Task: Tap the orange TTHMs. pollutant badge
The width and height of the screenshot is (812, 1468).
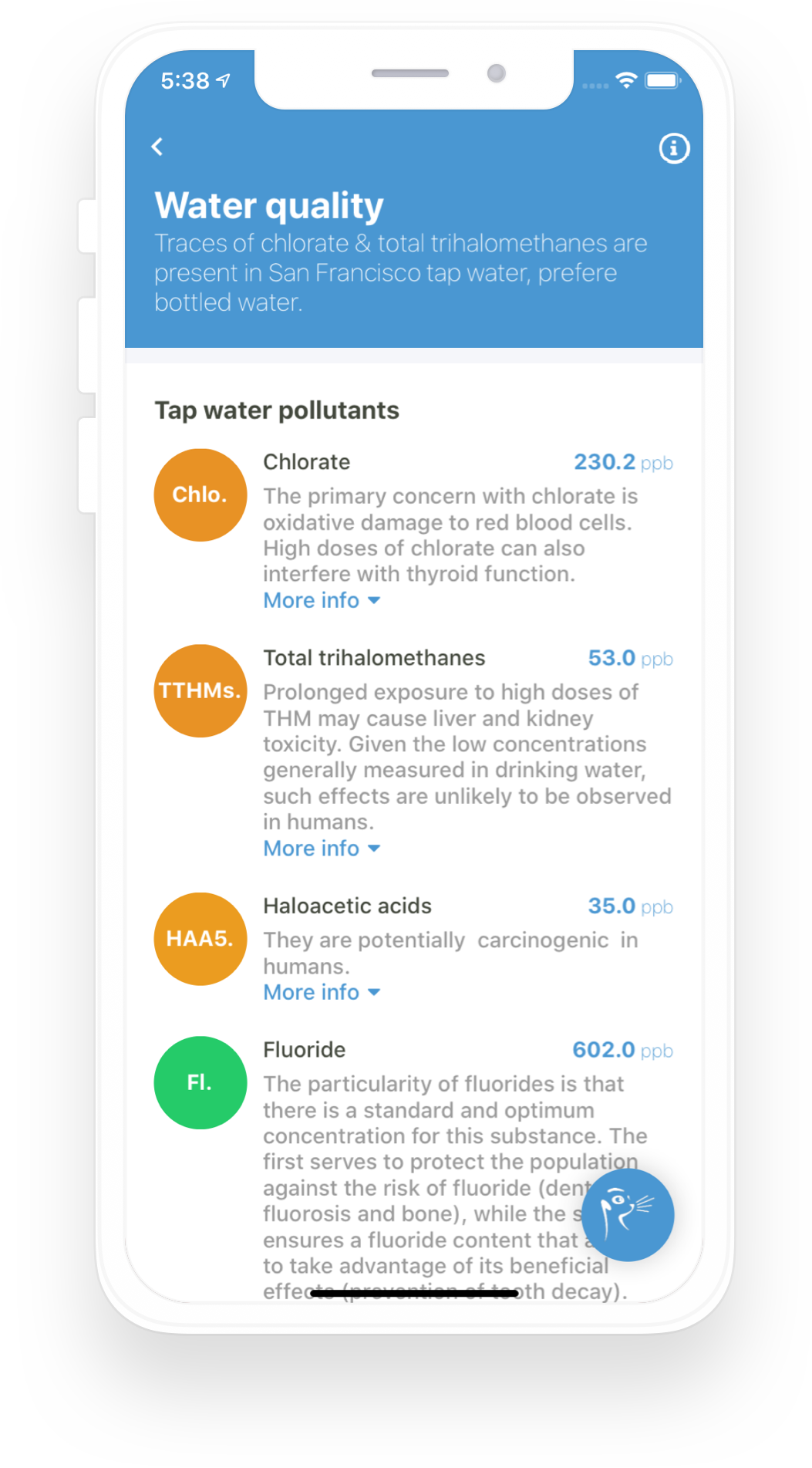Action: (x=200, y=690)
